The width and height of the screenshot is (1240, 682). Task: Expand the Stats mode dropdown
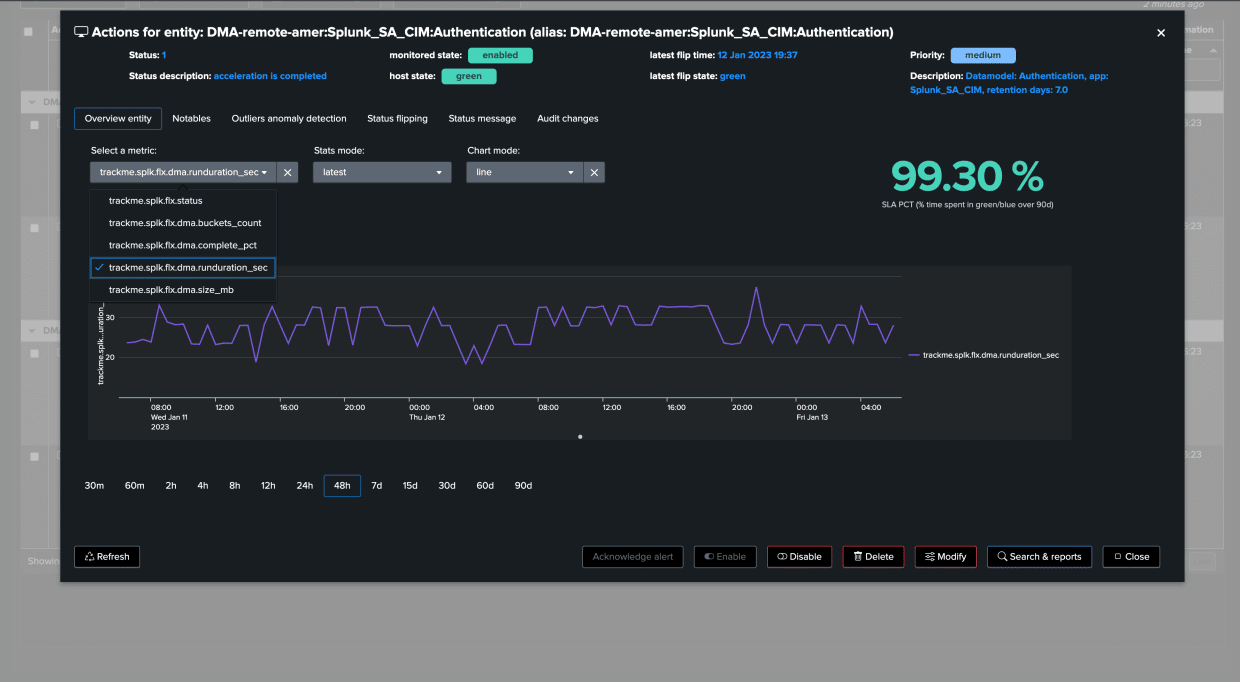point(382,172)
